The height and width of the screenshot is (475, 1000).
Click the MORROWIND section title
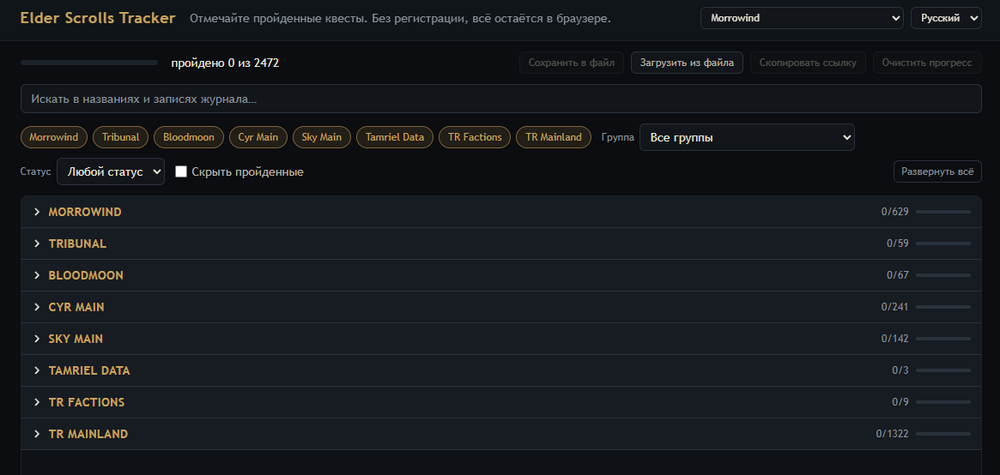[x=85, y=212]
